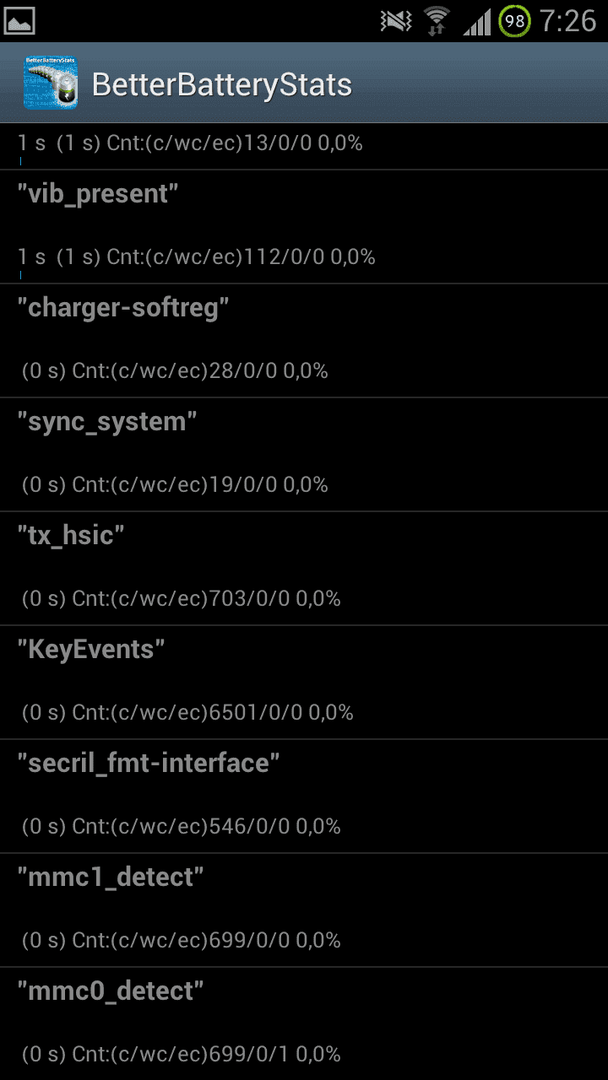Tap the blue progress bar under vib_present

[21, 275]
